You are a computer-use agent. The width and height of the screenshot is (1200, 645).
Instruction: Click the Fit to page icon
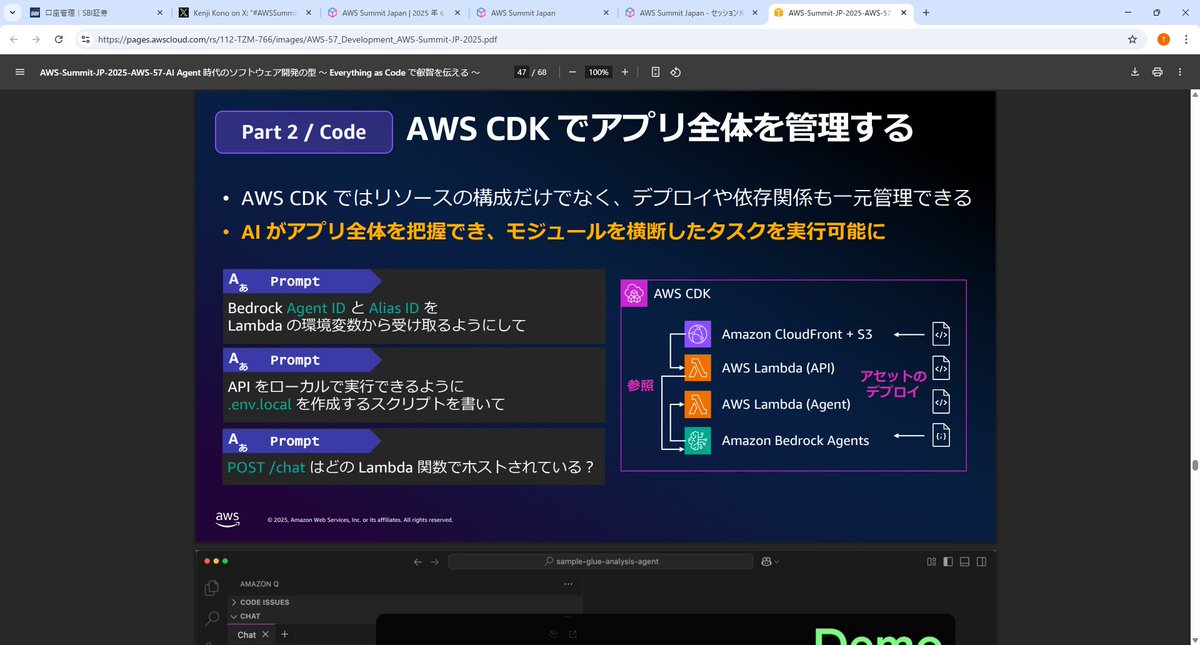pos(655,72)
